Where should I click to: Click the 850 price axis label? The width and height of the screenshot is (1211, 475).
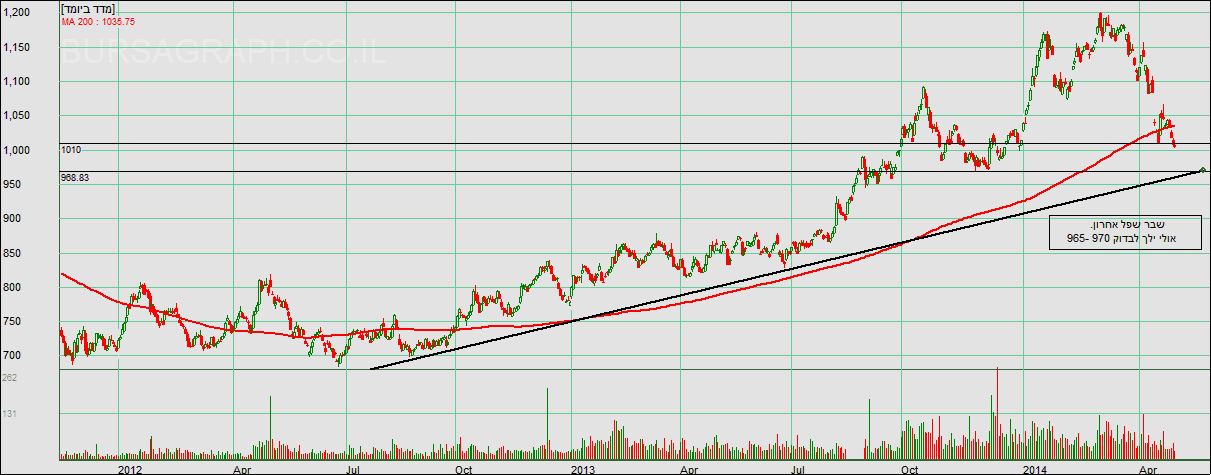coord(11,253)
